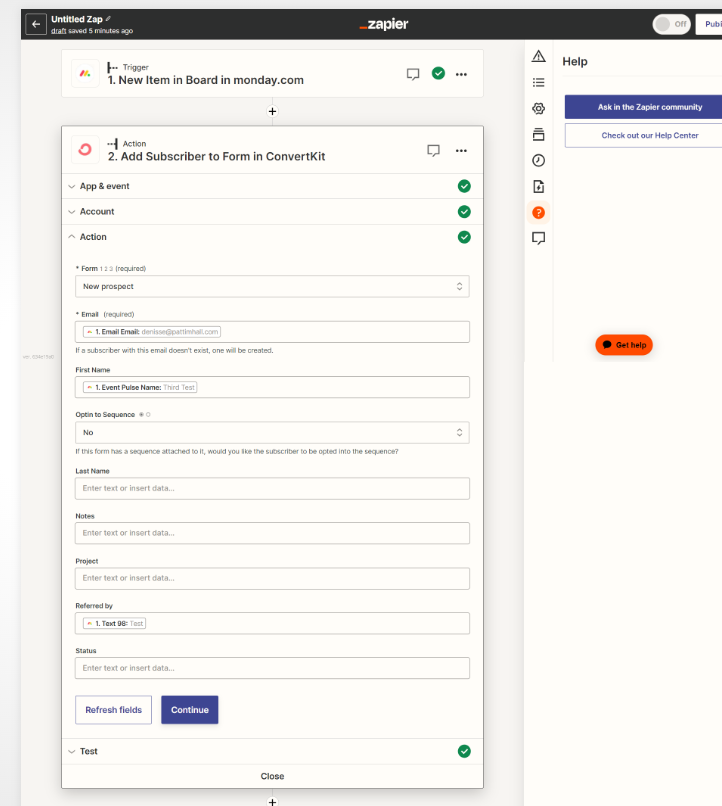Click the trigger step green checkmark
This screenshot has height=806, width=722.
click(438, 74)
